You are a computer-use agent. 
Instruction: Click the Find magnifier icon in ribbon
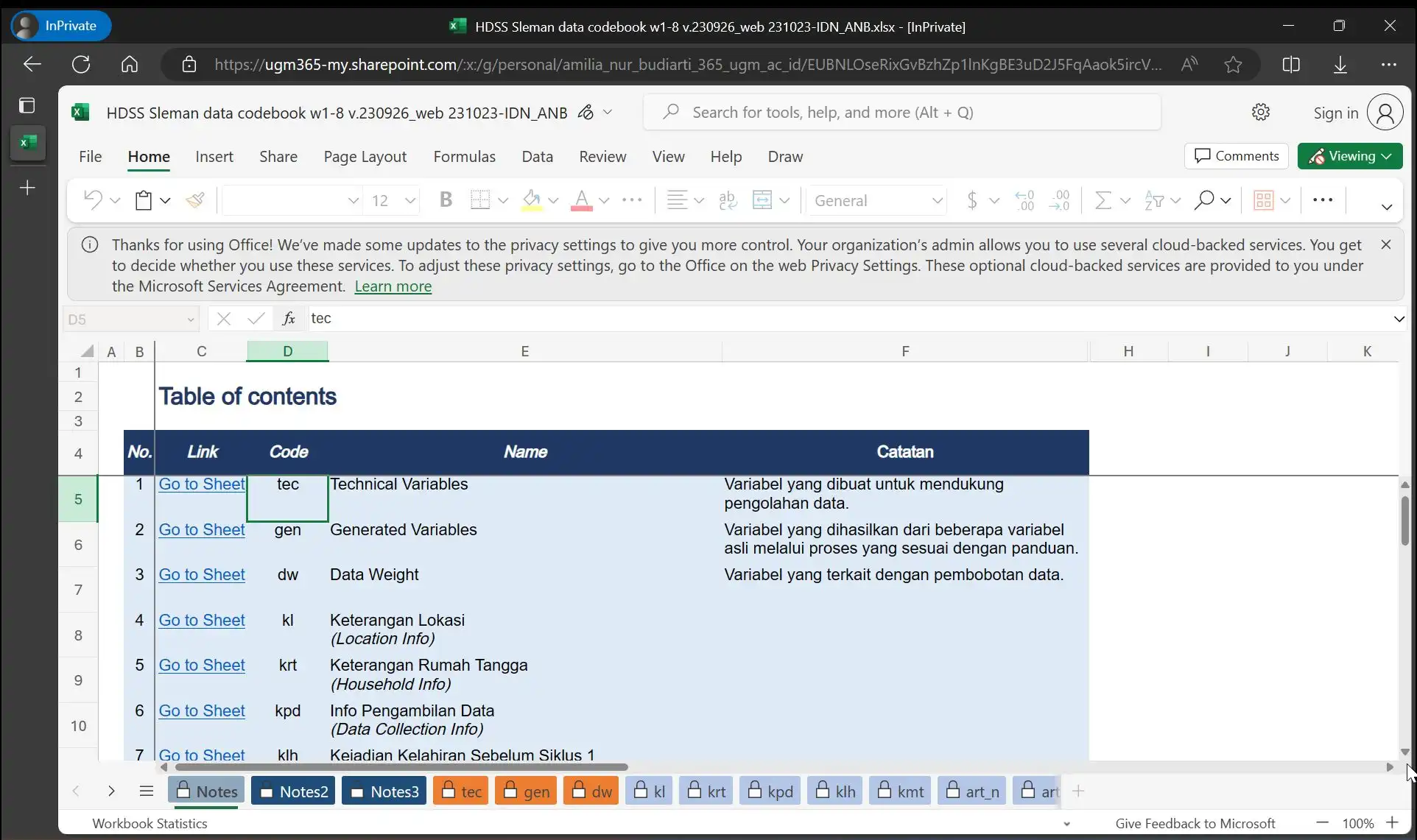click(1204, 200)
